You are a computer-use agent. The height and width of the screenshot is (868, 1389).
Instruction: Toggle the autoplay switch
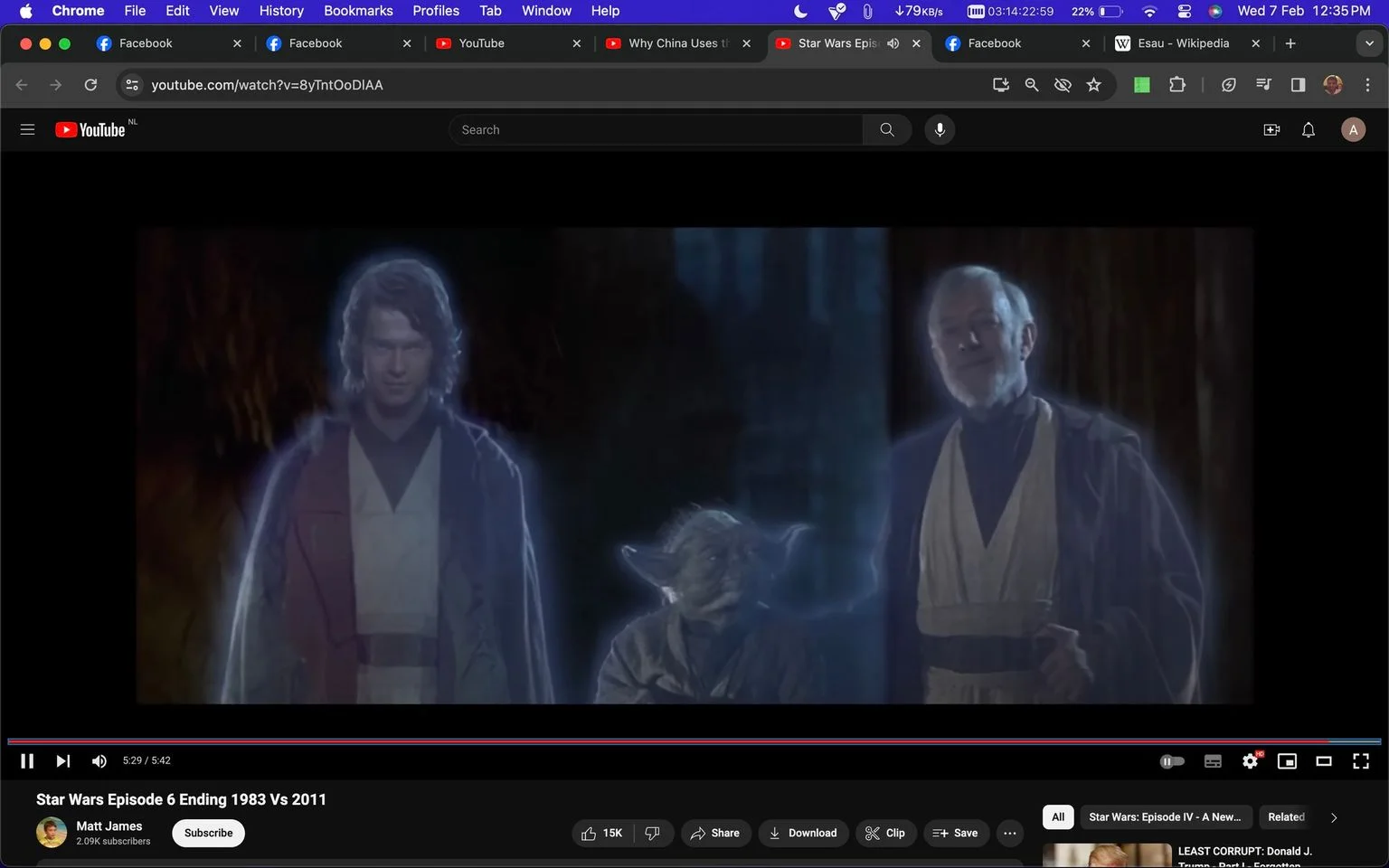(x=1172, y=761)
